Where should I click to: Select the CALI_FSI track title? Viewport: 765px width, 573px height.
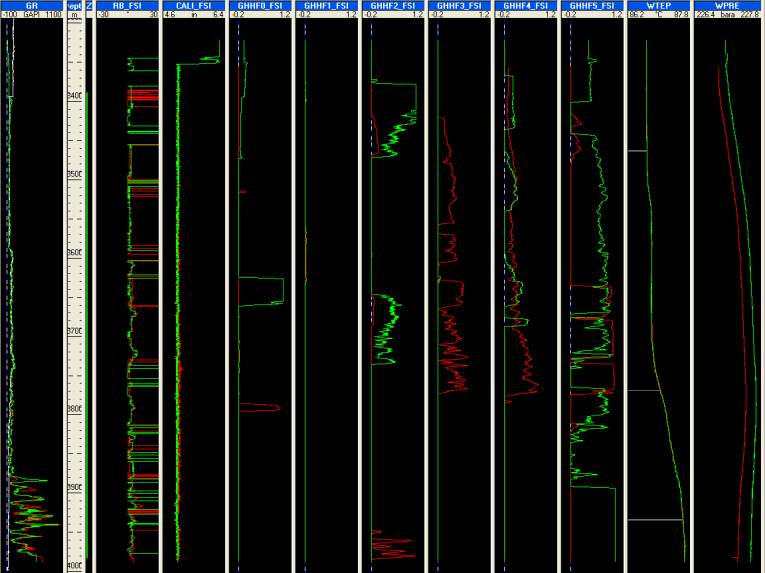click(x=193, y=5)
